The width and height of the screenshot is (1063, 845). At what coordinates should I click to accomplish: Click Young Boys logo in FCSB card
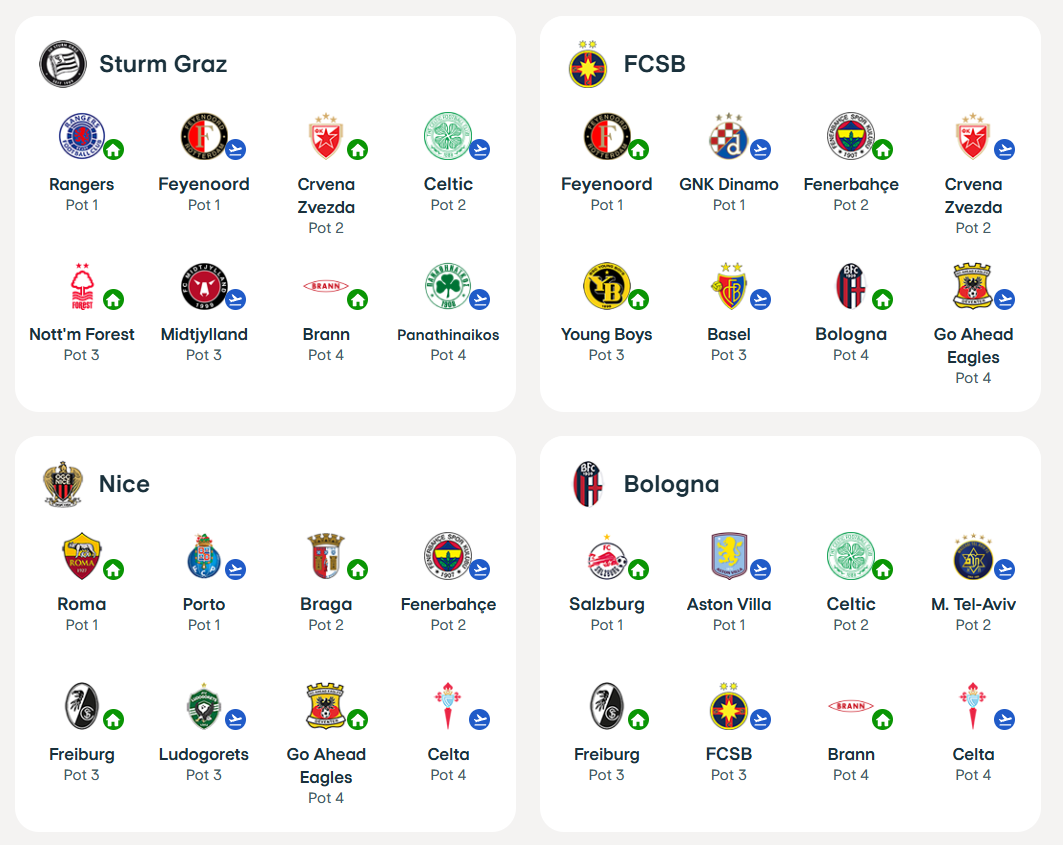coord(606,286)
